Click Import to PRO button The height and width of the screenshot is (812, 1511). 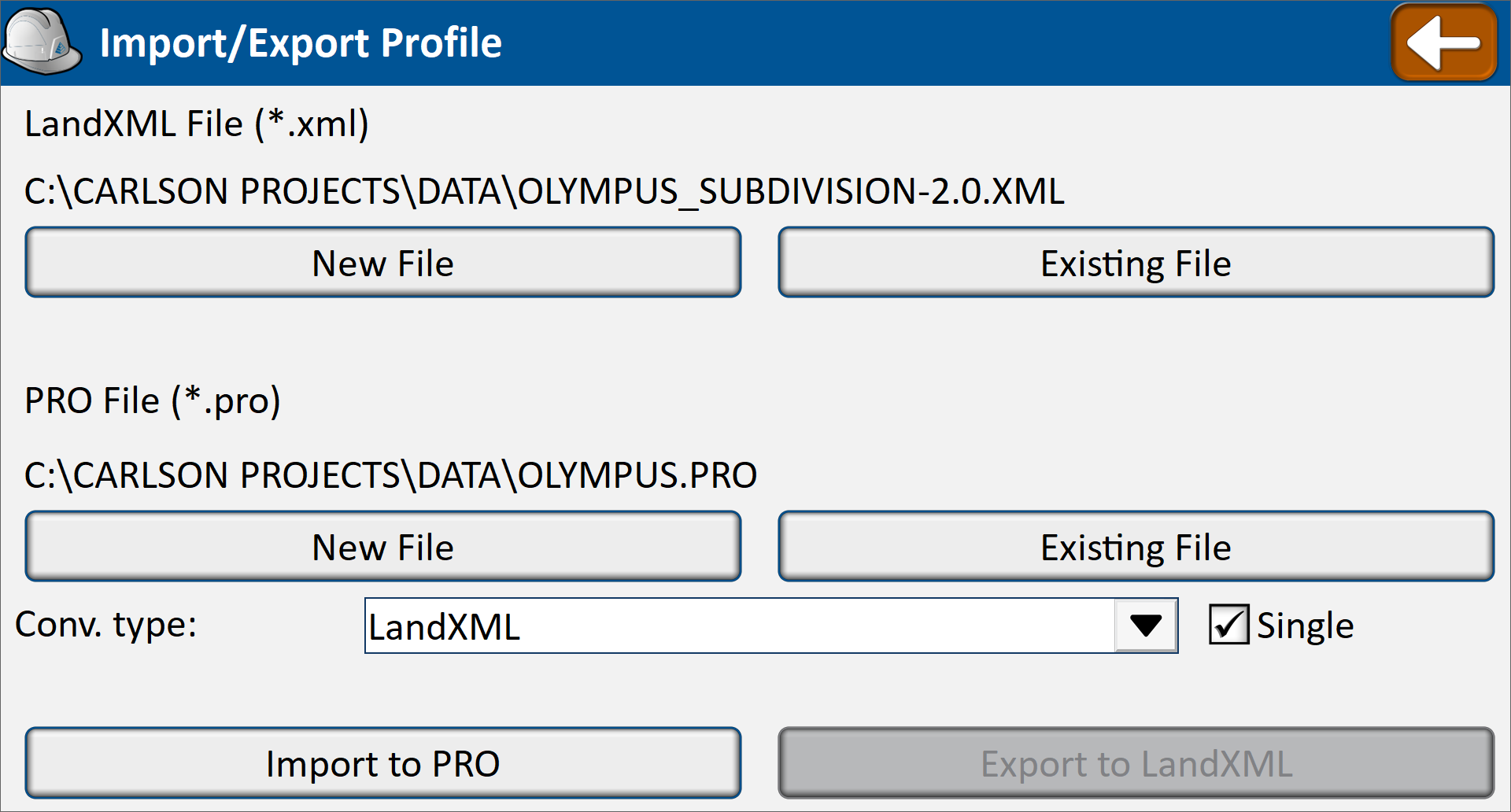(x=383, y=763)
